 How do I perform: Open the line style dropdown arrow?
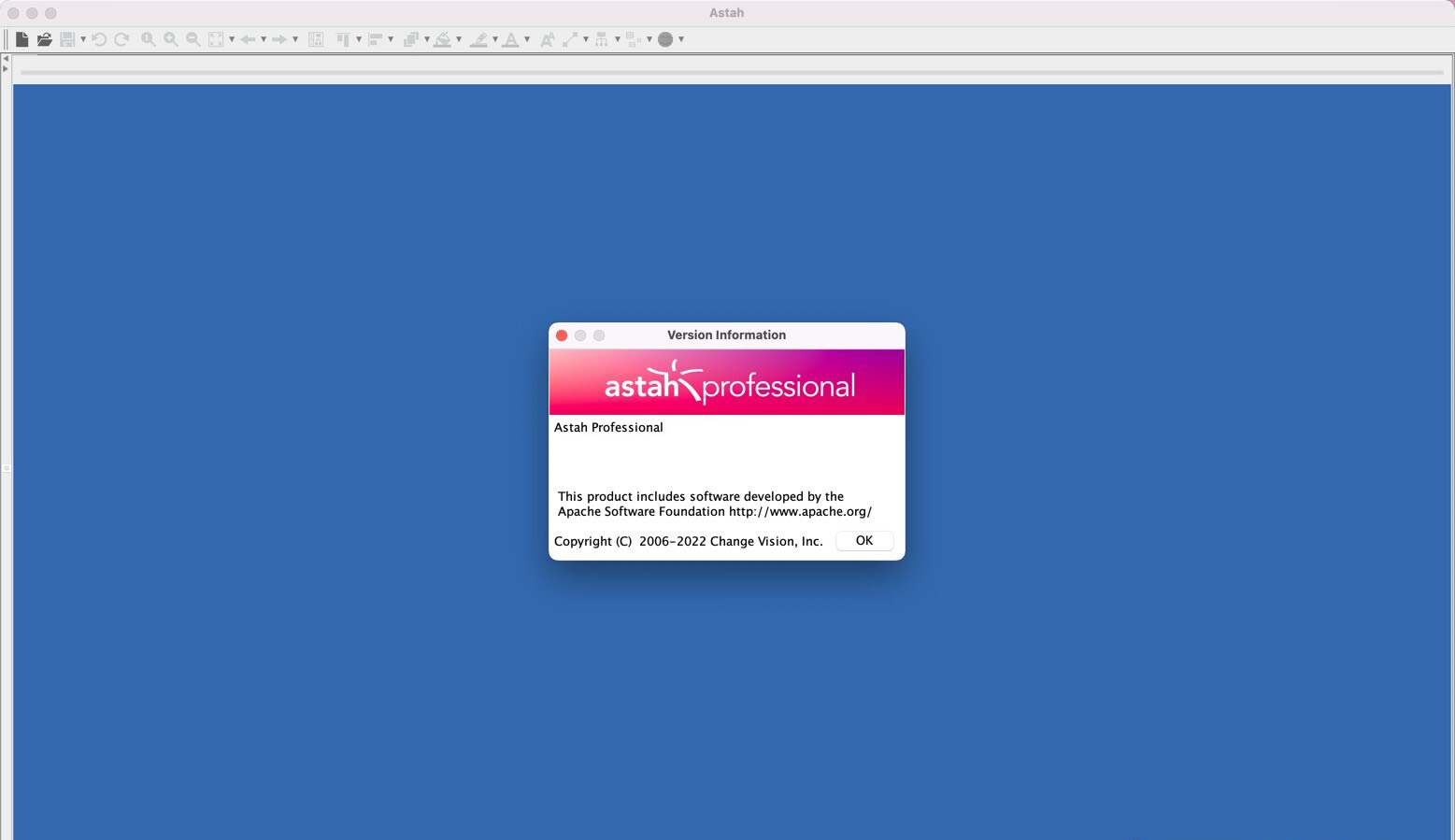pyautogui.click(x=586, y=39)
